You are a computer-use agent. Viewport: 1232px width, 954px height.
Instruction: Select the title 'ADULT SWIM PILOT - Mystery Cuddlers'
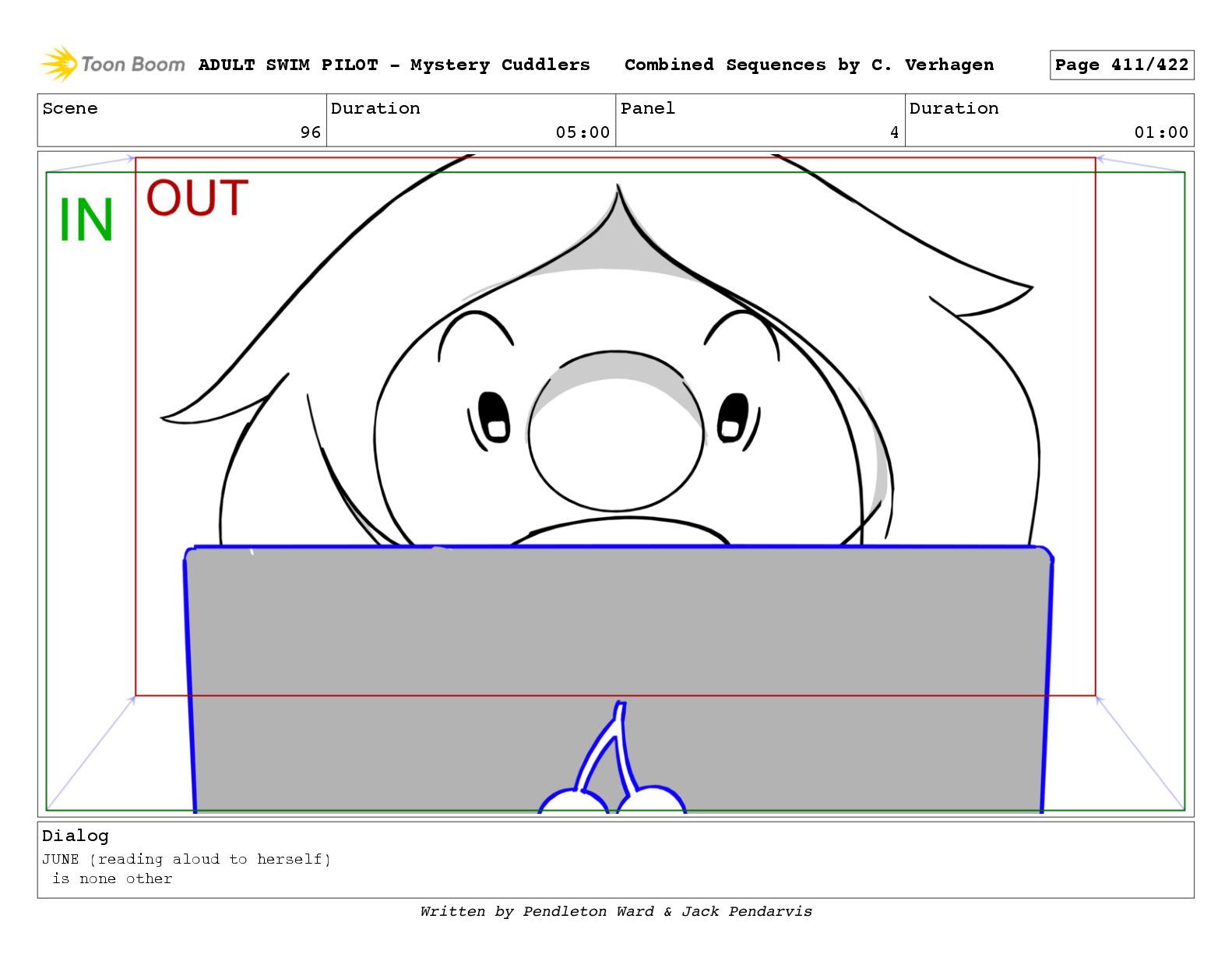(x=394, y=65)
